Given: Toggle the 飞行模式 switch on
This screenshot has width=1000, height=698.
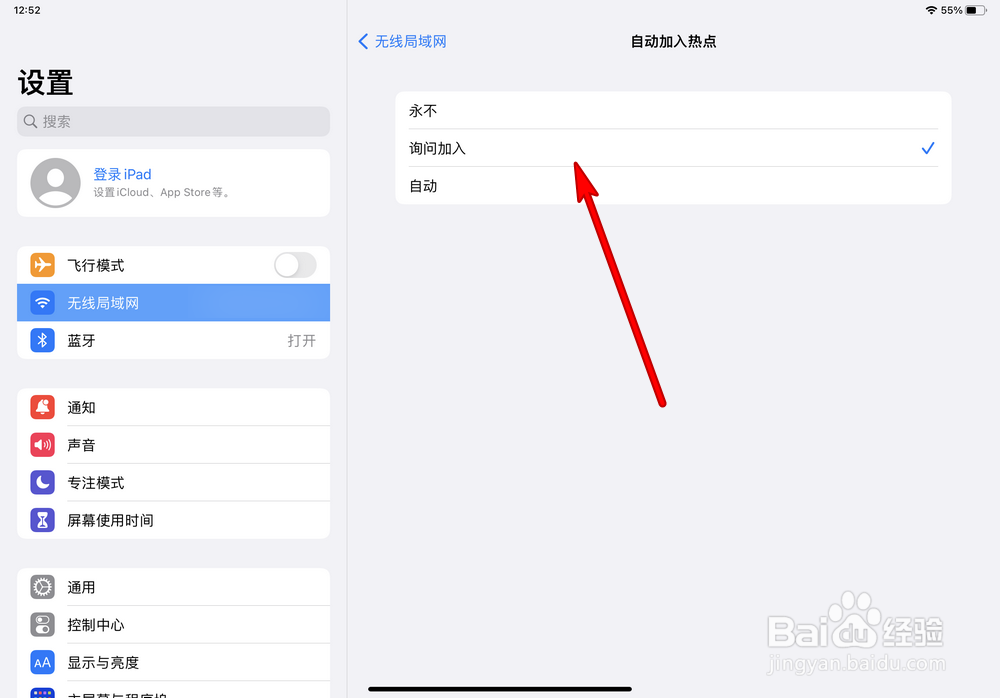Looking at the screenshot, I should (x=295, y=265).
